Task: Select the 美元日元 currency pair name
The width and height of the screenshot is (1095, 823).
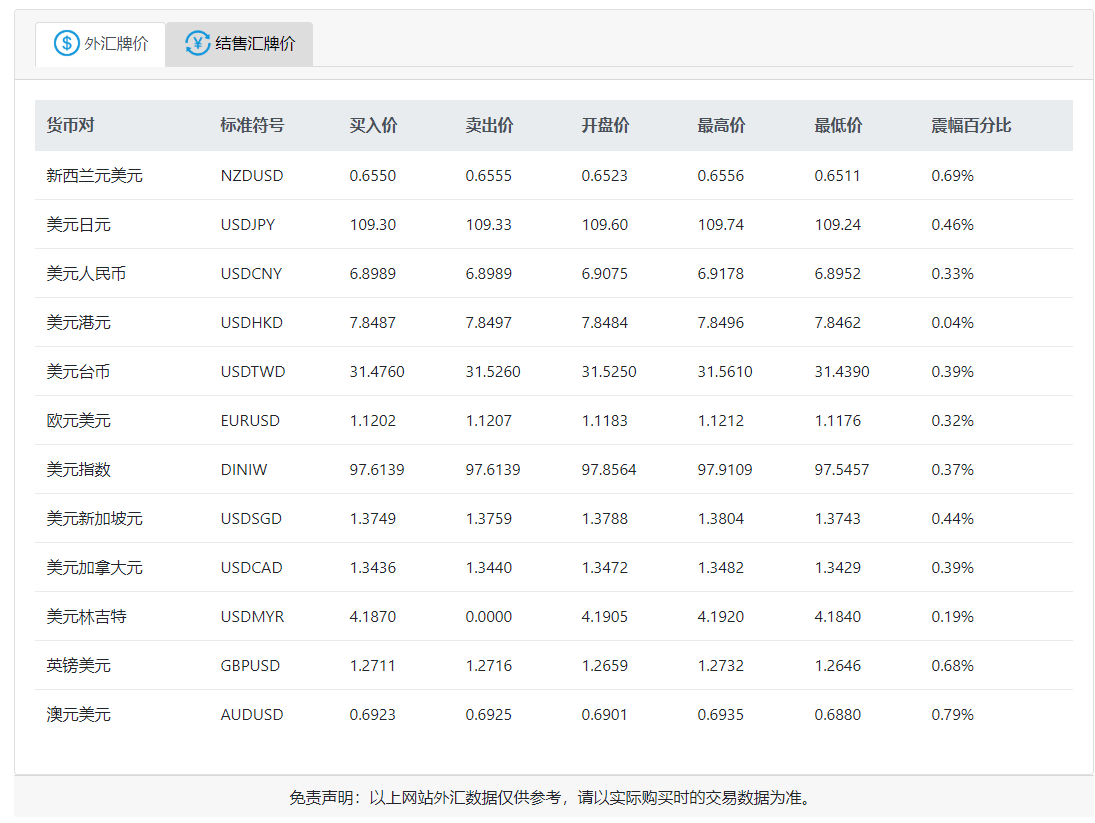Action: point(78,225)
